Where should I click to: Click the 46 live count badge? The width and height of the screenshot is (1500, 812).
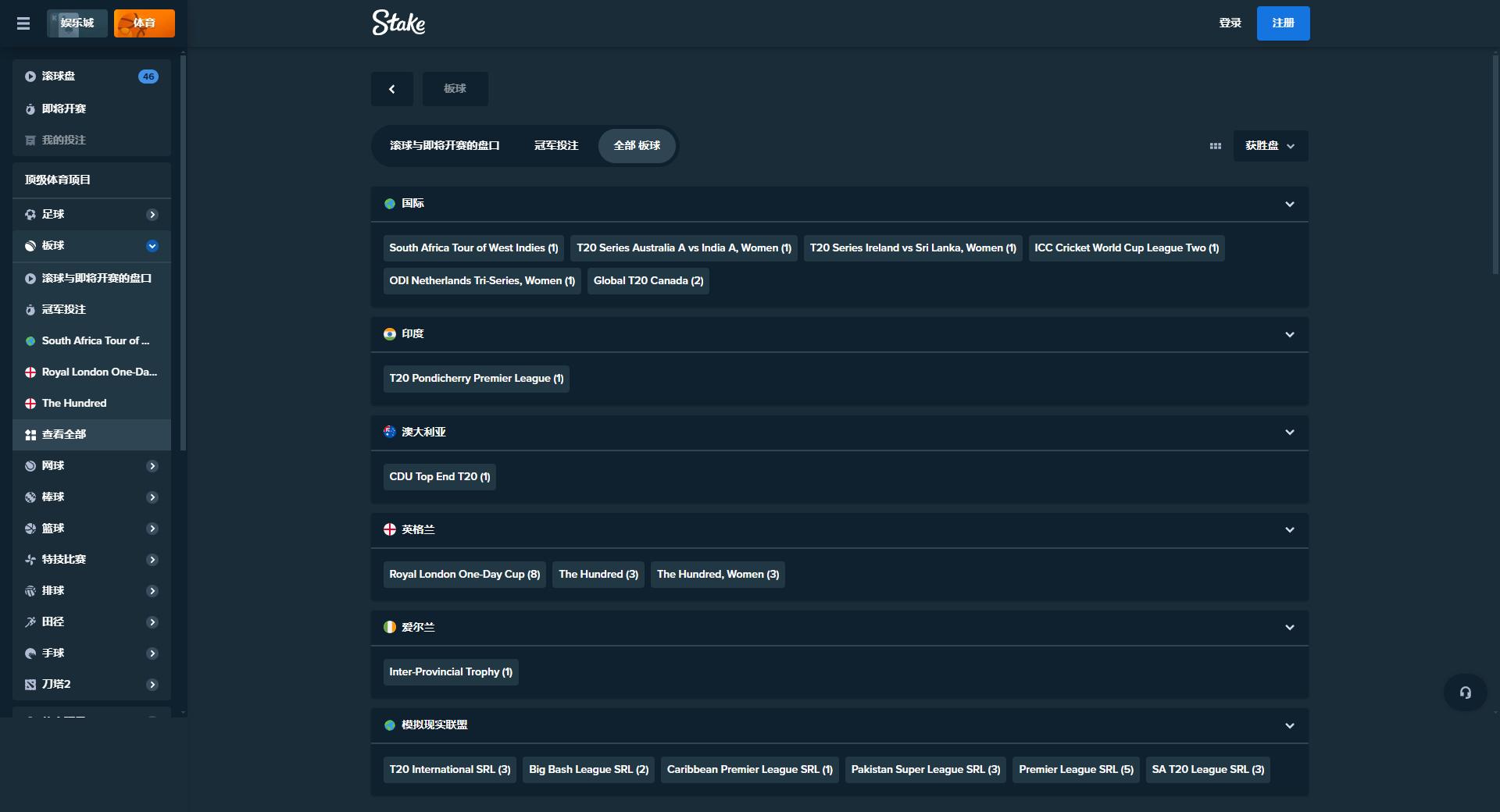[x=148, y=77]
